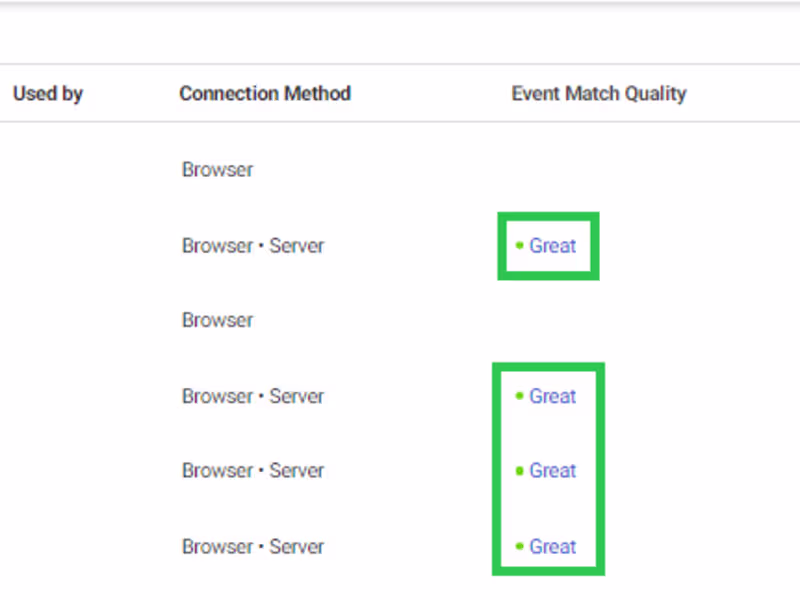Click the third Great match quality link
Image resolution: width=800 pixels, height=600 pixels.
coord(553,471)
